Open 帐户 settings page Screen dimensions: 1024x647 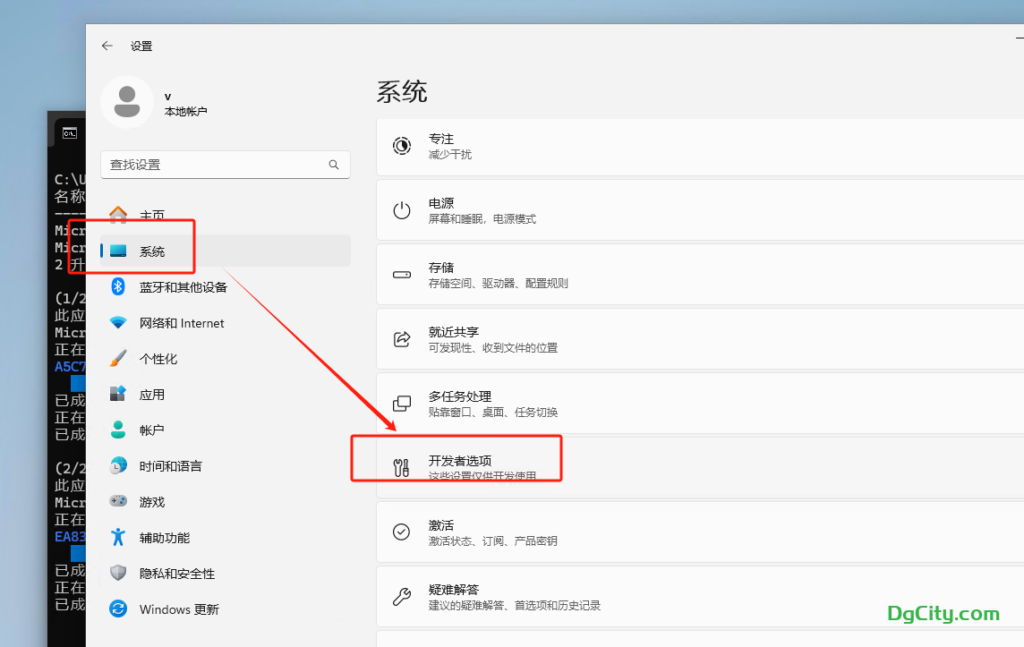coord(152,430)
